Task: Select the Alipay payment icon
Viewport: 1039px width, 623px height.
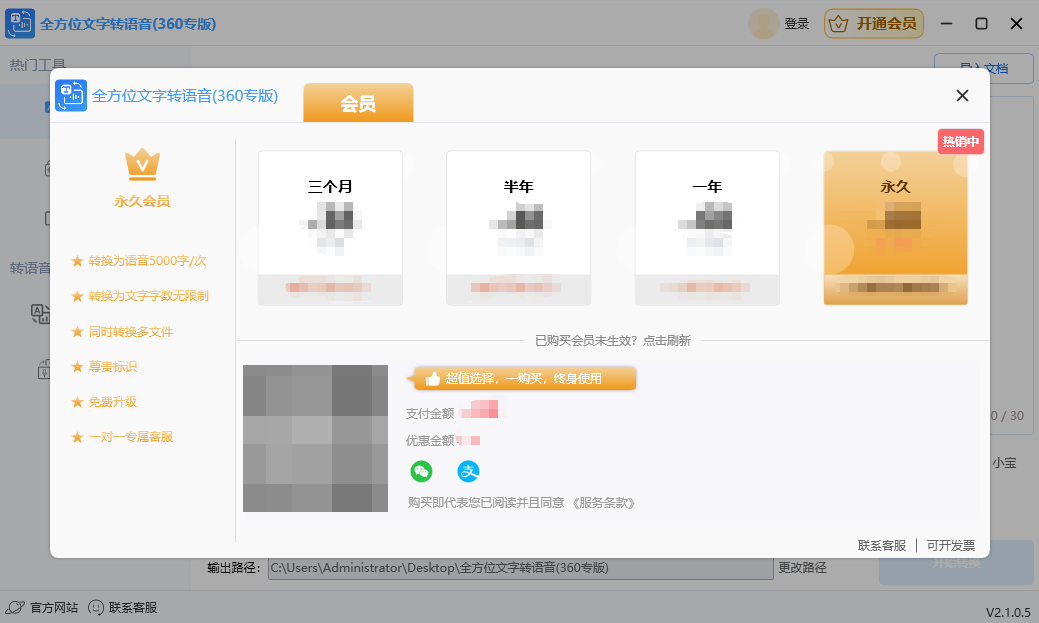Action: coord(468,471)
